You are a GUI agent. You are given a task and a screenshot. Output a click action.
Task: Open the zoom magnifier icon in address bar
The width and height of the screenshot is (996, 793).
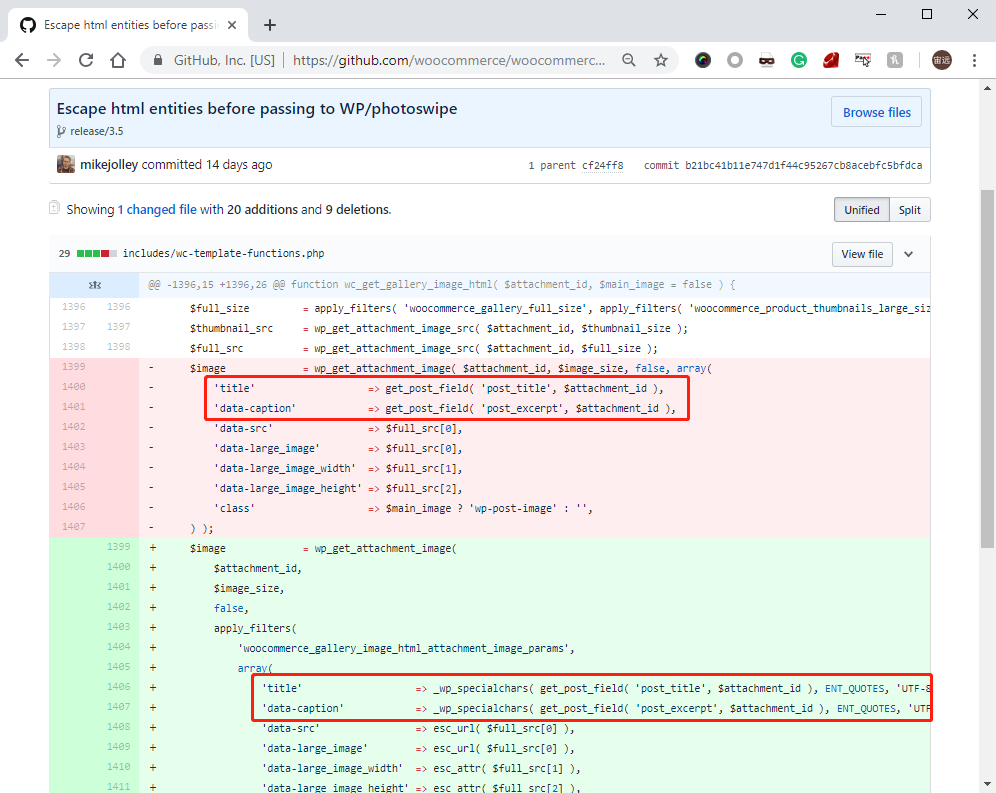(x=629, y=60)
